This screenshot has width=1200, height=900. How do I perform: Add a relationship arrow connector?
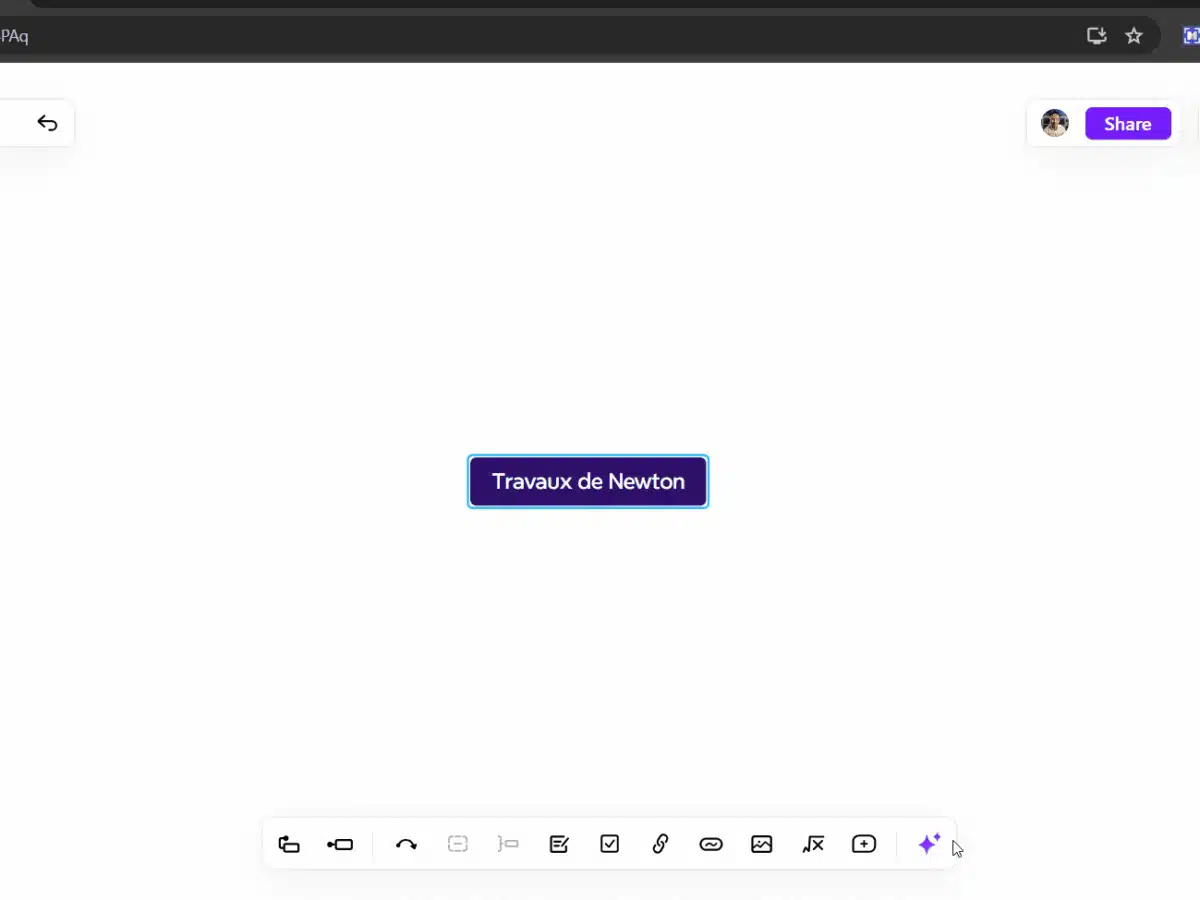pyautogui.click(x=406, y=844)
